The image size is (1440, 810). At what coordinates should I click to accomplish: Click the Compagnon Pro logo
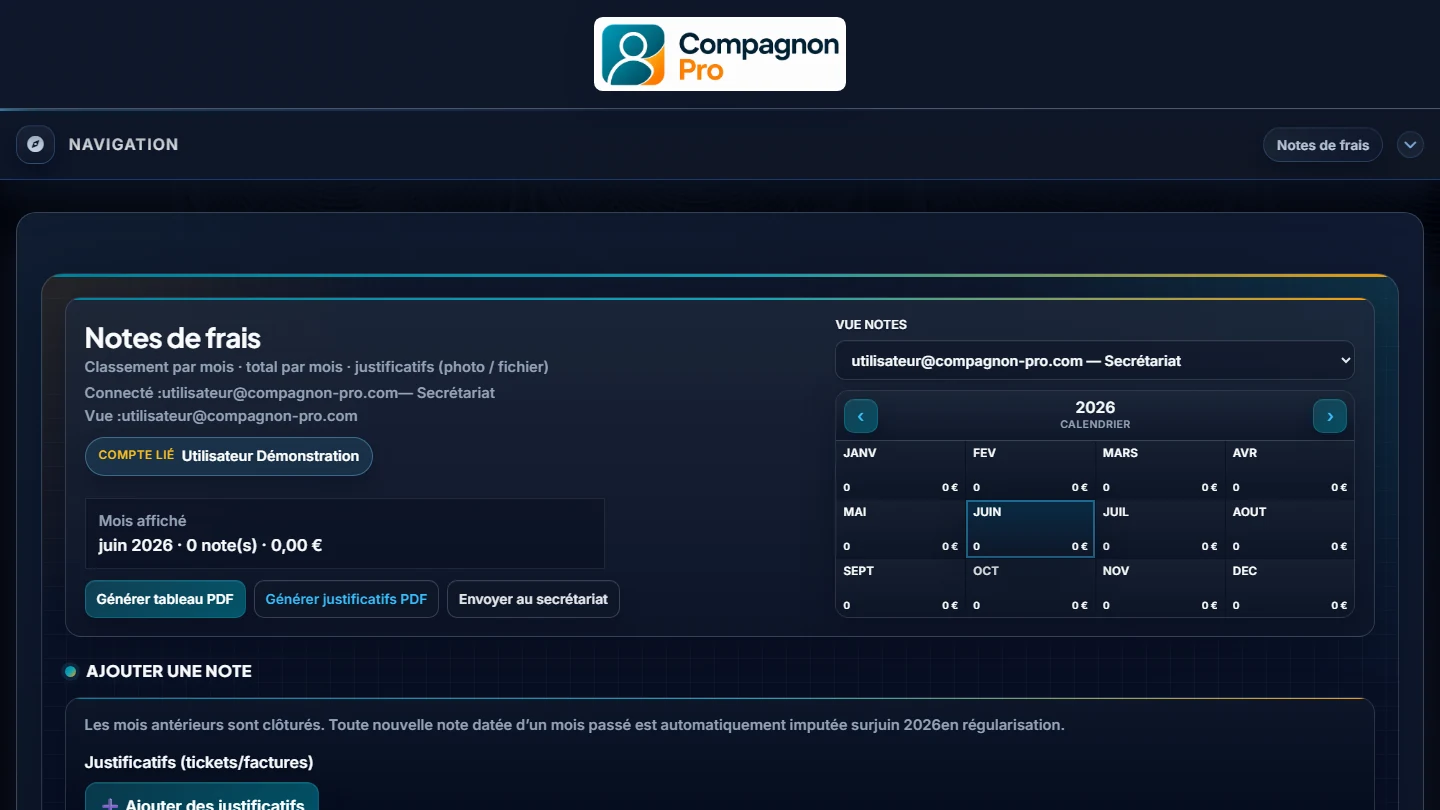[x=720, y=54]
